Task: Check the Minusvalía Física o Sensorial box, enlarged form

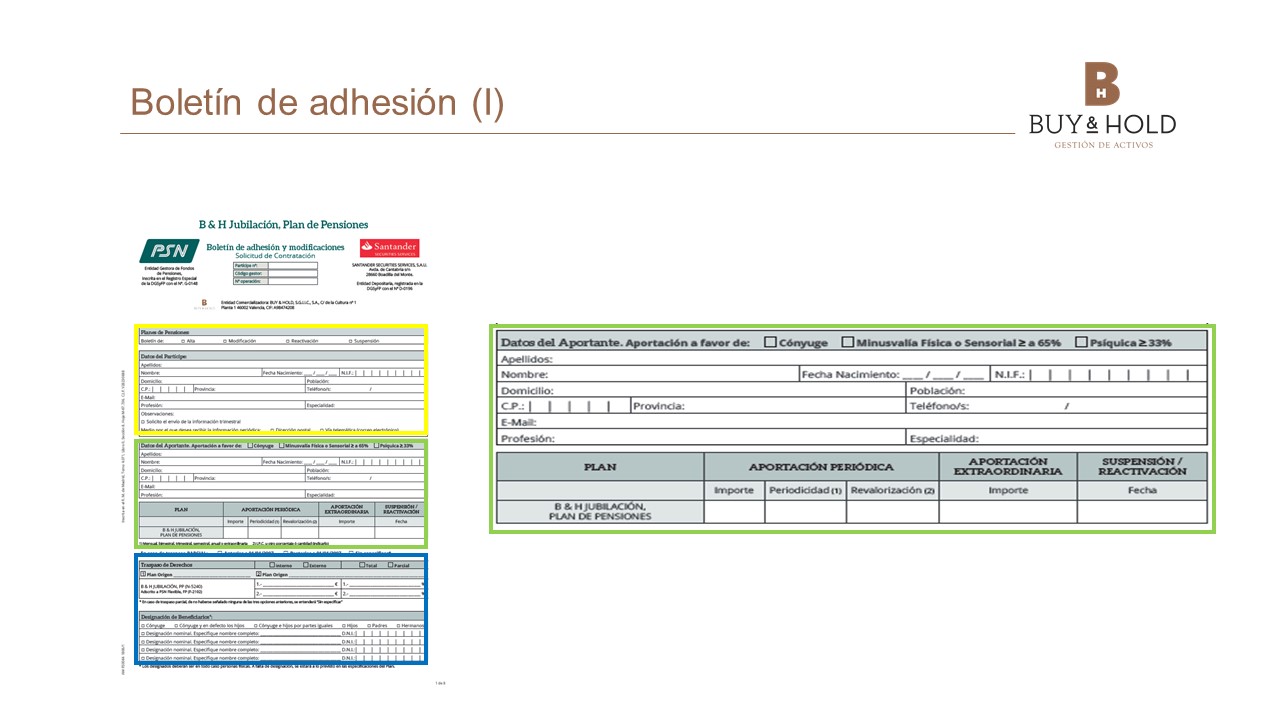Action: point(848,342)
